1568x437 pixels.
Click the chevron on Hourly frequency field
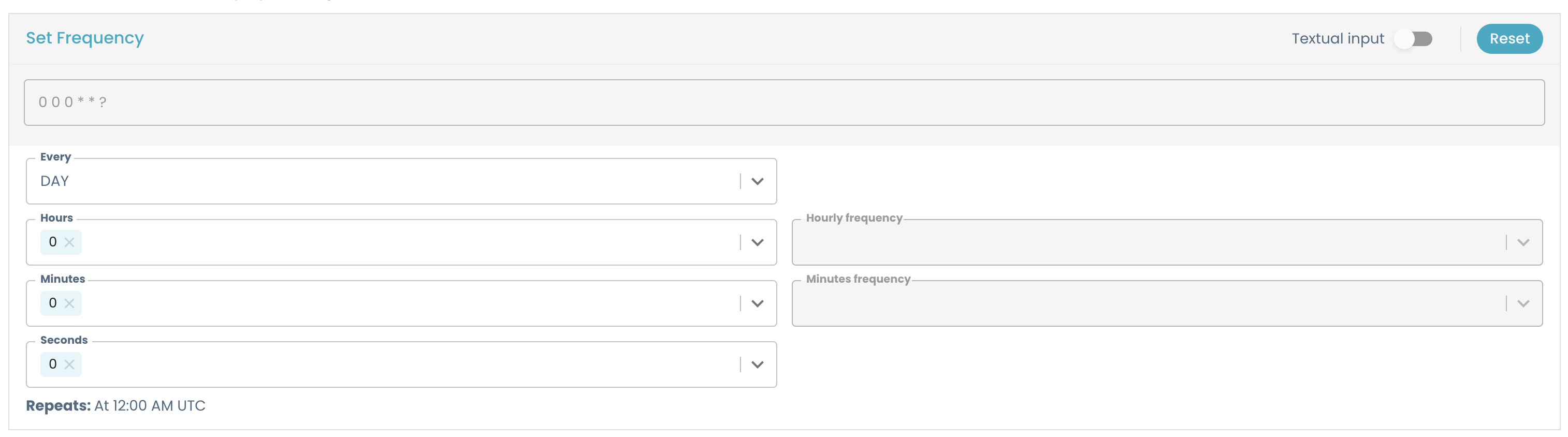click(1522, 242)
